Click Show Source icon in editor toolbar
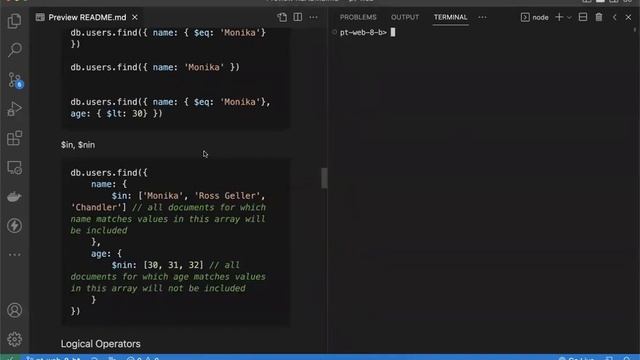The width and height of the screenshot is (640, 360). coord(282,17)
